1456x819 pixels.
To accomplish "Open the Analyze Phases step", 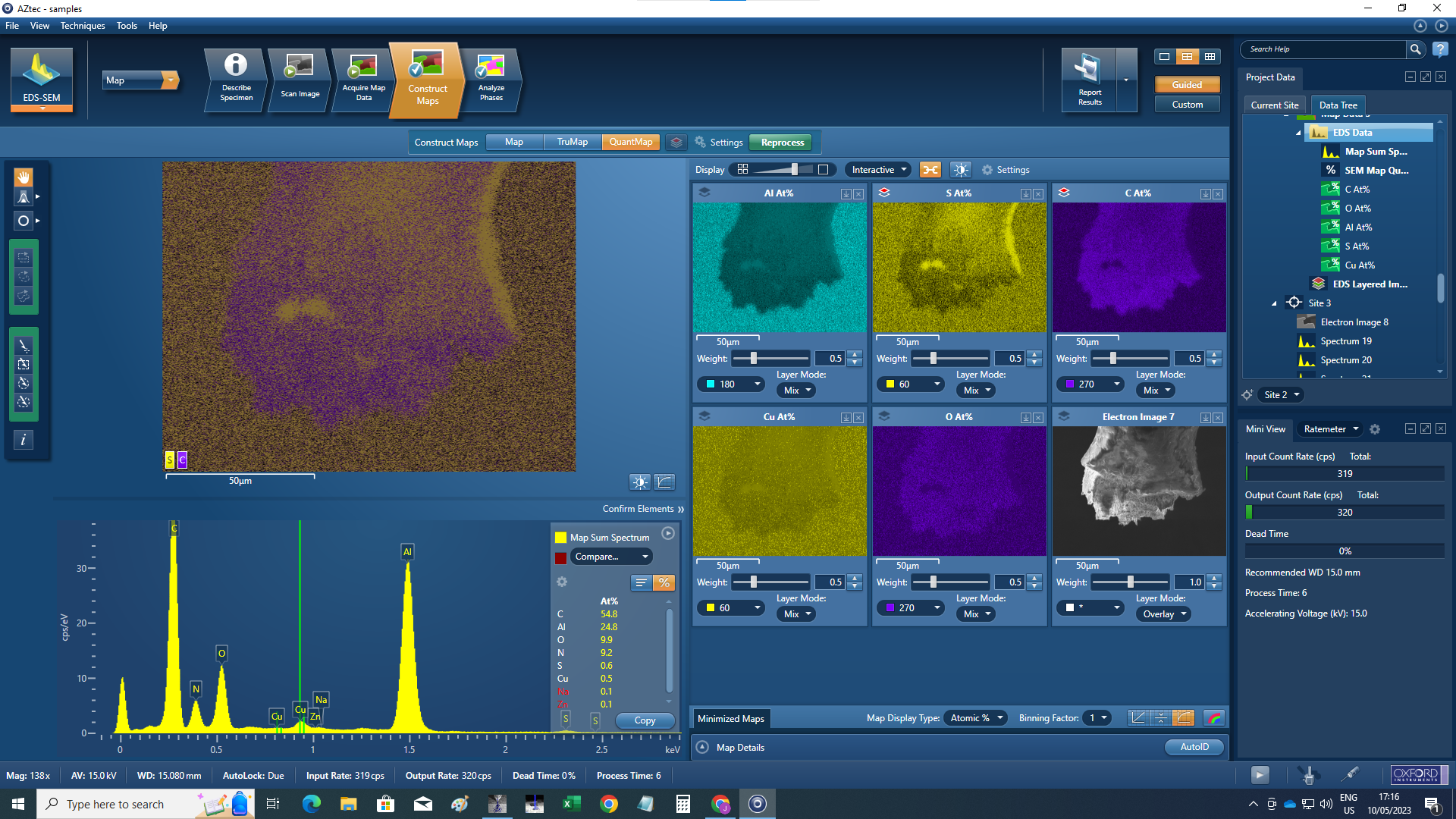I will 491,79.
